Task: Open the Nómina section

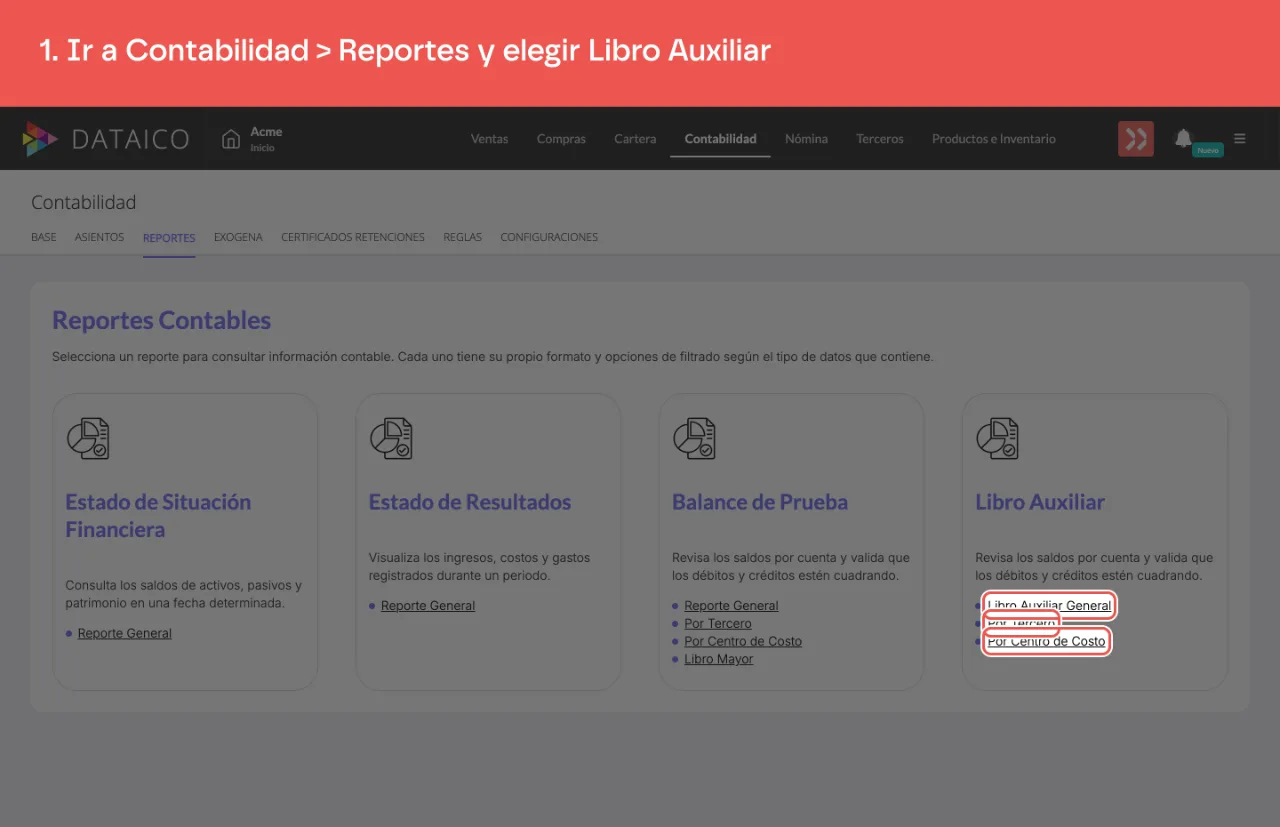Action: pyautogui.click(x=806, y=139)
